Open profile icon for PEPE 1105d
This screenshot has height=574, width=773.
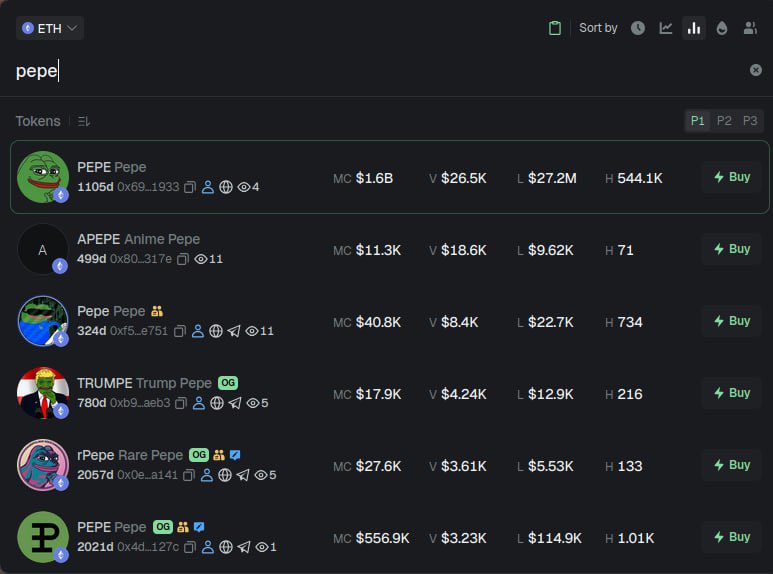pyautogui.click(x=208, y=187)
